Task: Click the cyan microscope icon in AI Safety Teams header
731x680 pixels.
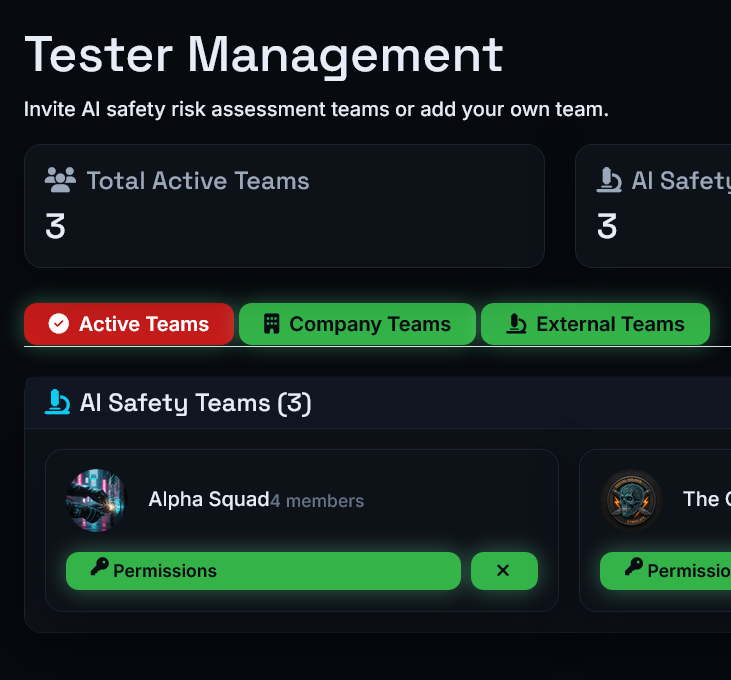Action: point(57,402)
